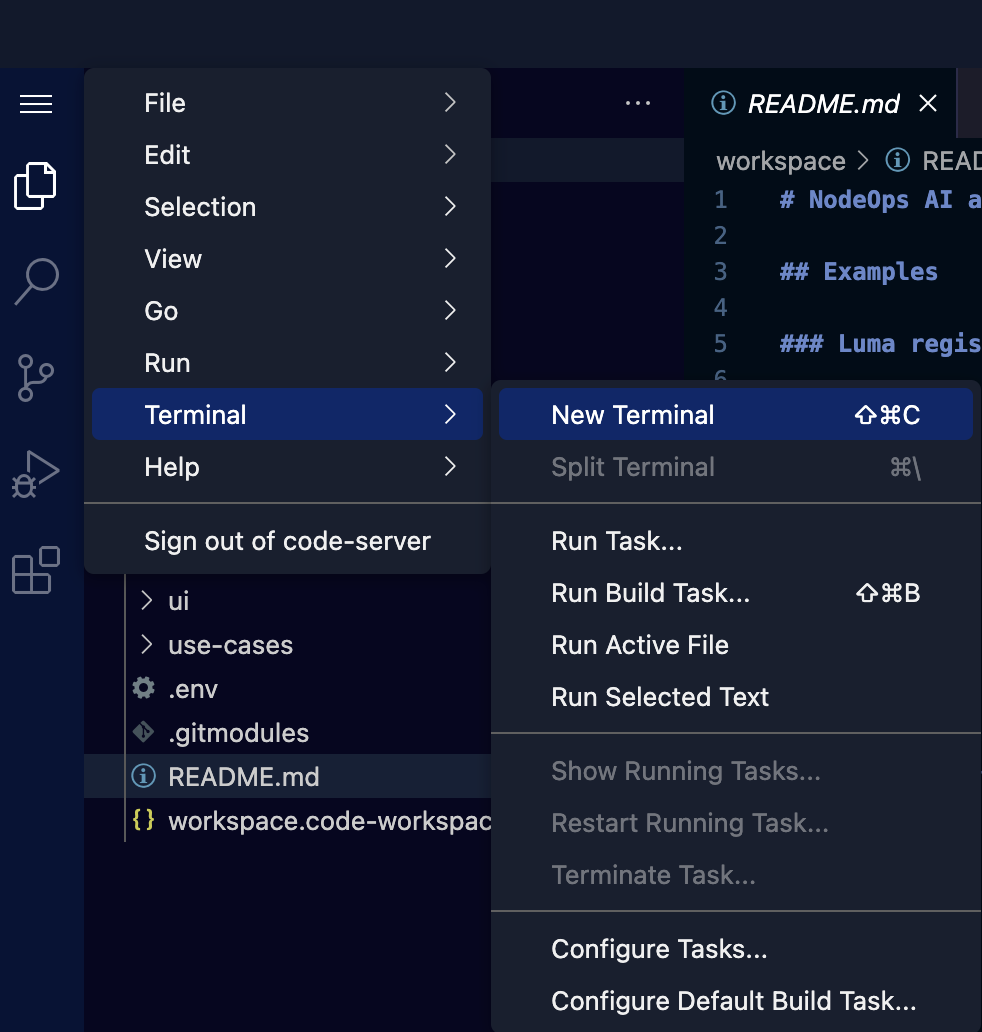Image resolution: width=982 pixels, height=1032 pixels.
Task: Choose Run Task from the Terminal menu
Action: click(x=616, y=540)
